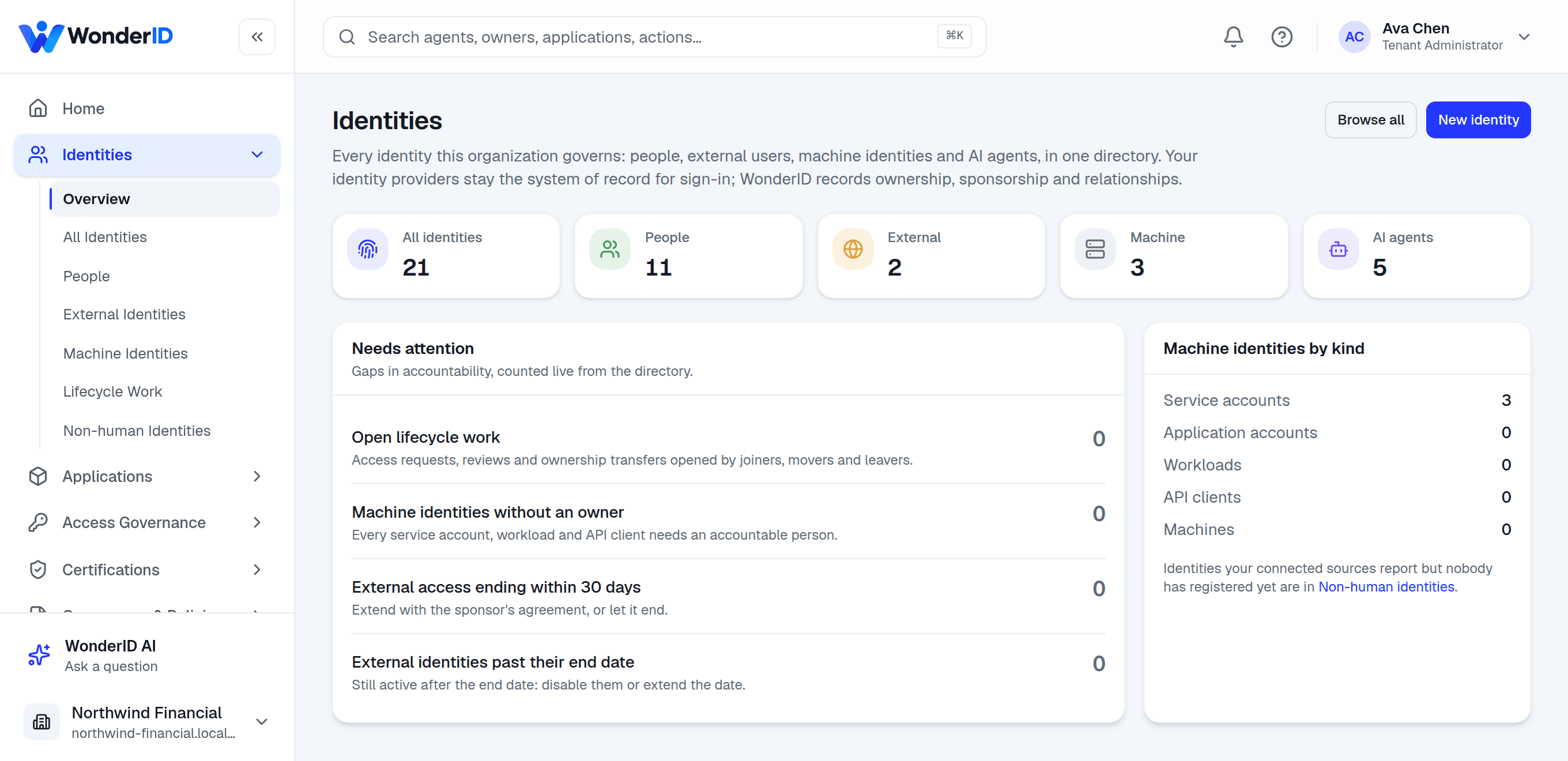The image size is (1568, 761).
Task: Open the Northwind Financial tenant switcher chevron
Action: click(x=262, y=722)
